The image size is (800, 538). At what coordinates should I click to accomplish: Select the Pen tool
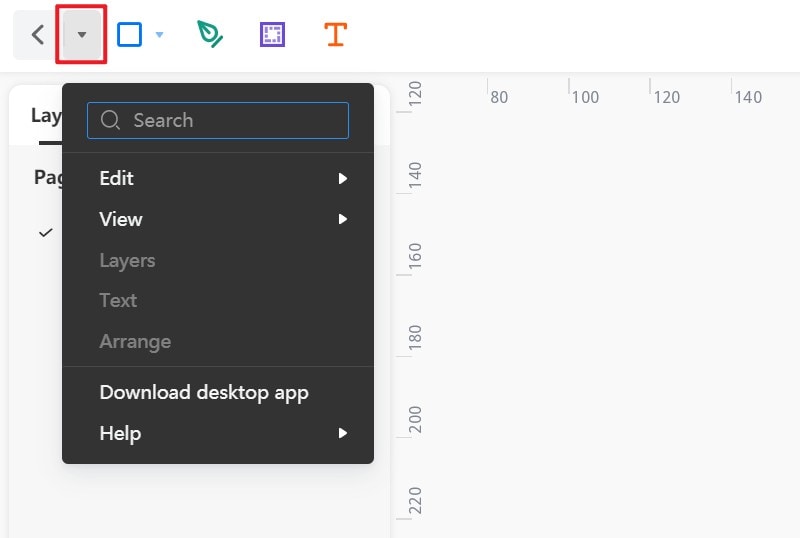point(209,35)
